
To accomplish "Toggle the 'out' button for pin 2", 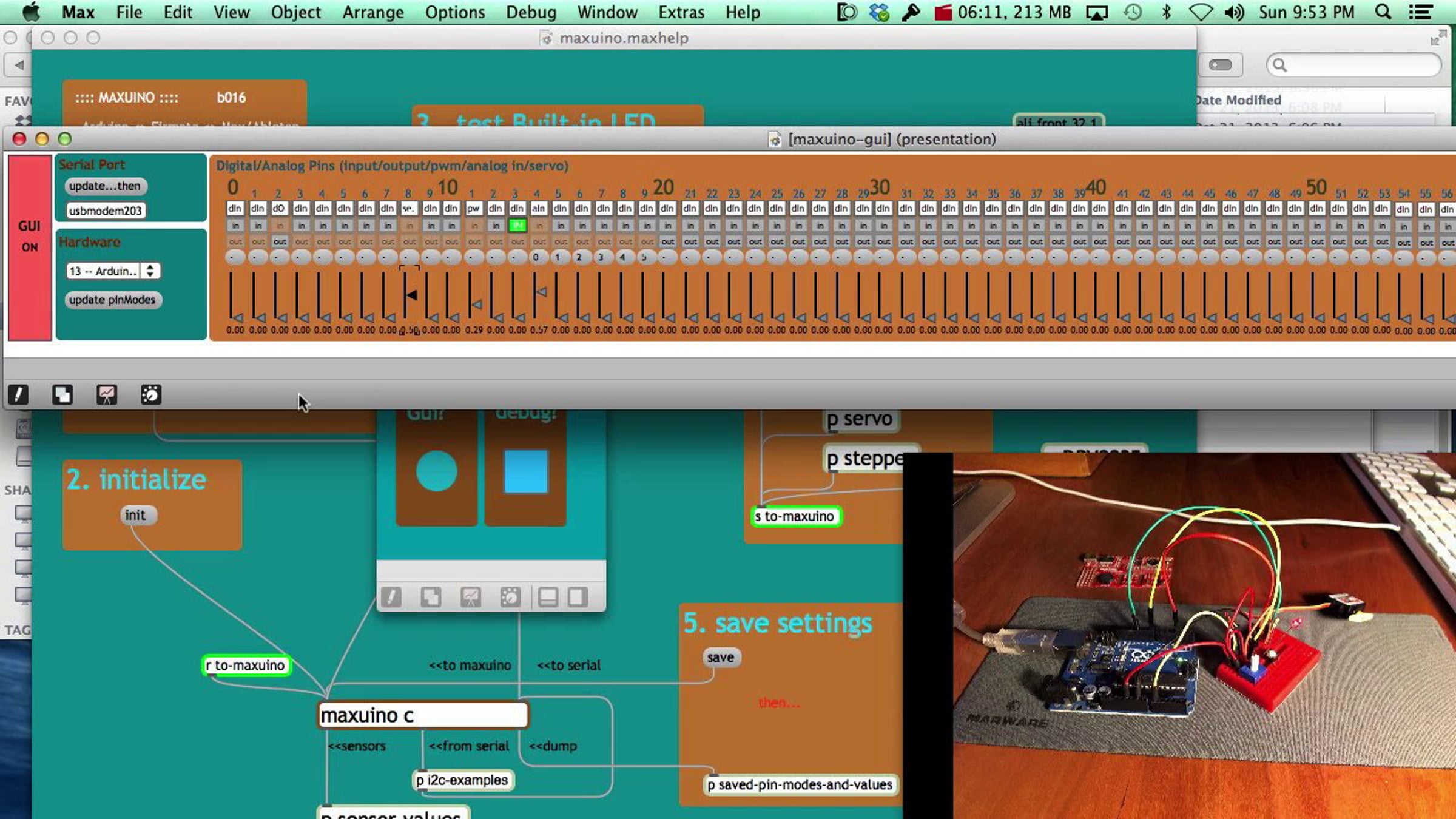I will (280, 241).
